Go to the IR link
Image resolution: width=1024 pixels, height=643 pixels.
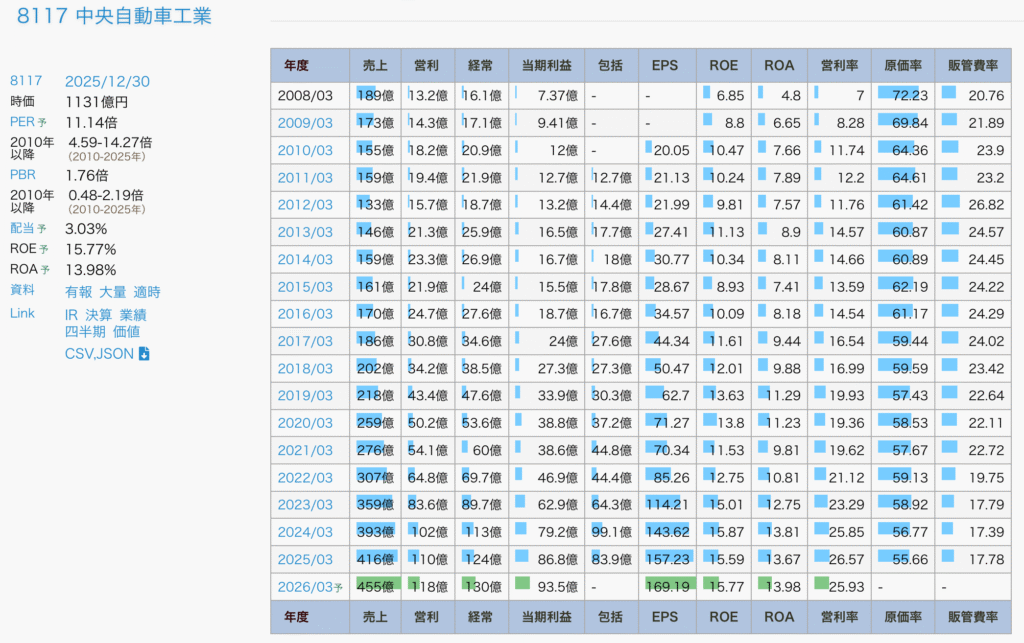(71, 315)
